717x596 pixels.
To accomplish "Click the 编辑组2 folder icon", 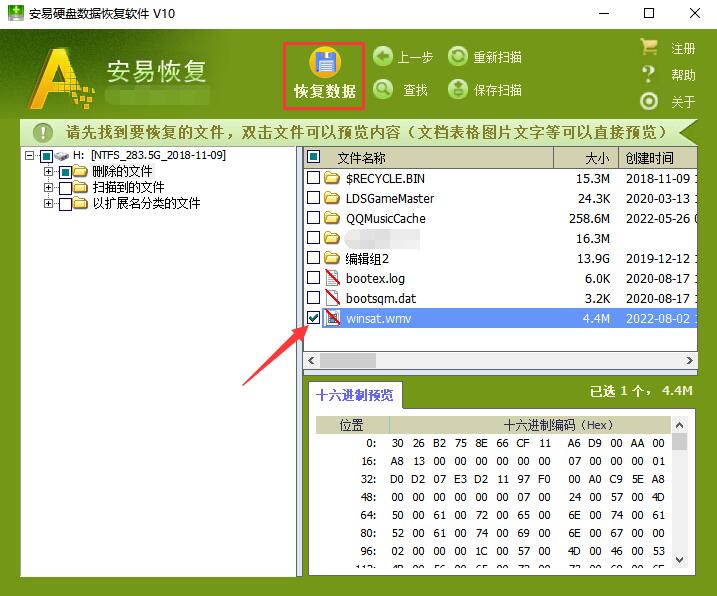I will (332, 258).
